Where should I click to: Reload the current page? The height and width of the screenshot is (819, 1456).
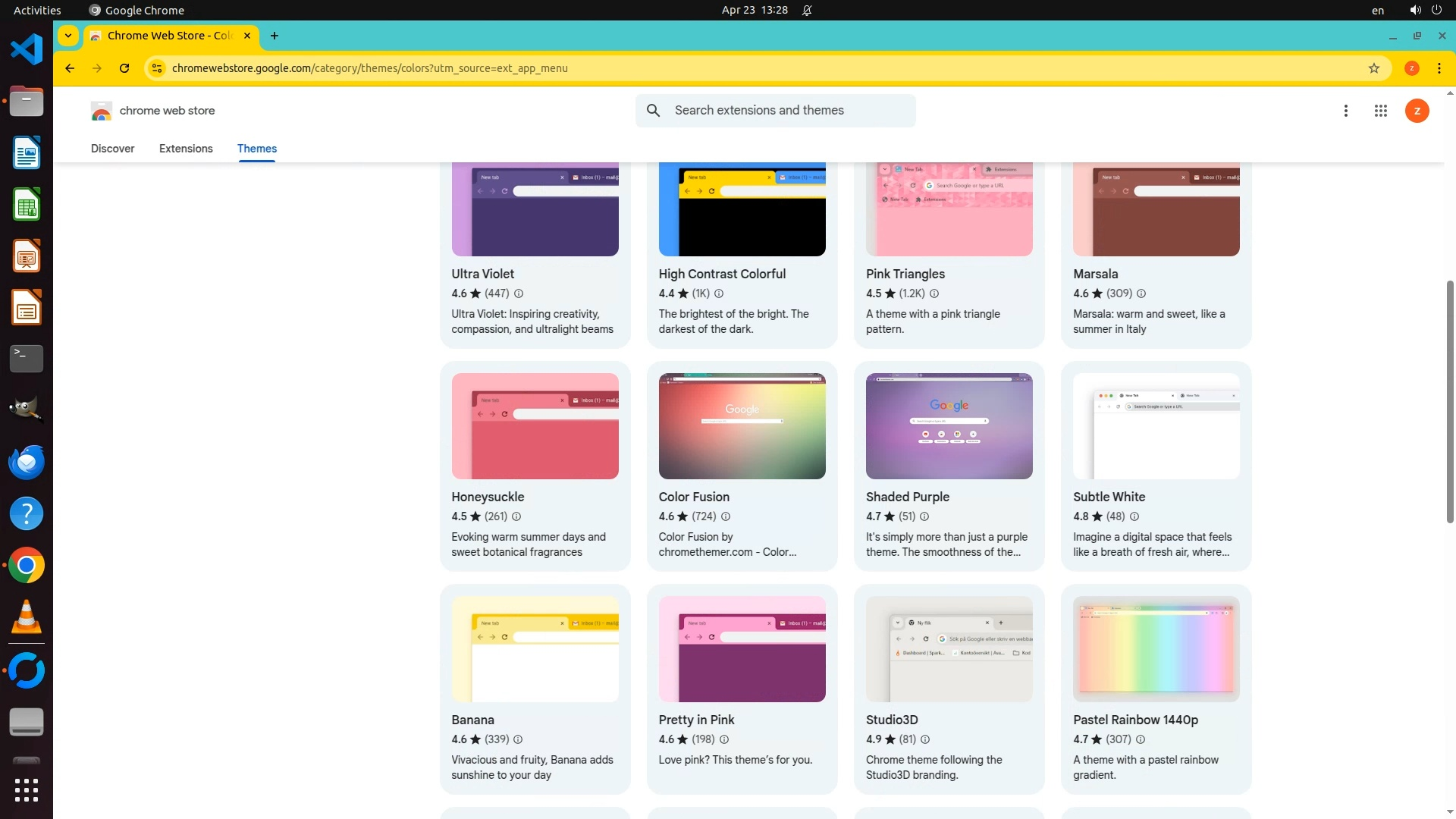[x=124, y=68]
